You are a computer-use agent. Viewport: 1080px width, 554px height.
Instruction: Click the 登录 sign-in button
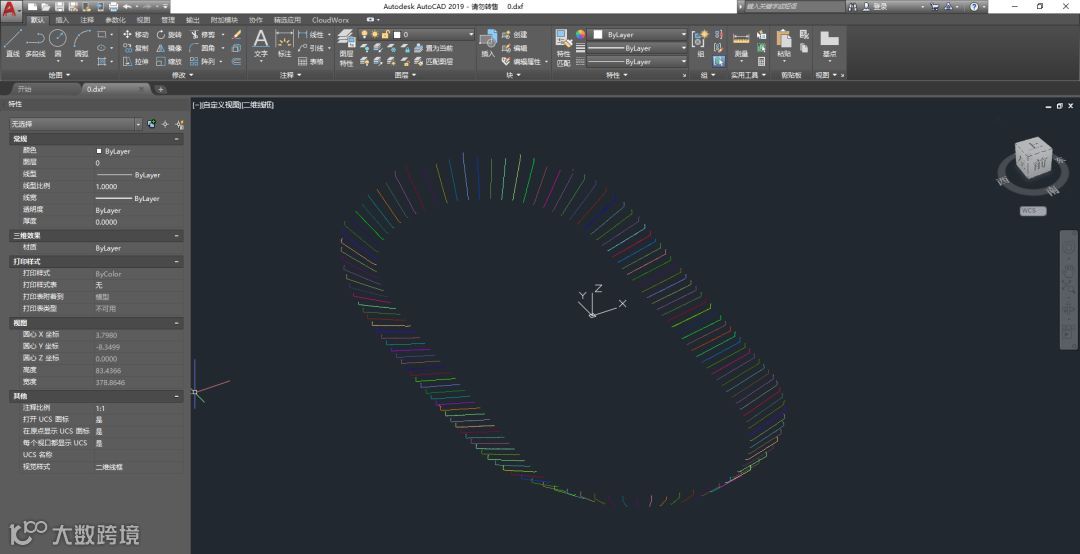[x=875, y=6]
